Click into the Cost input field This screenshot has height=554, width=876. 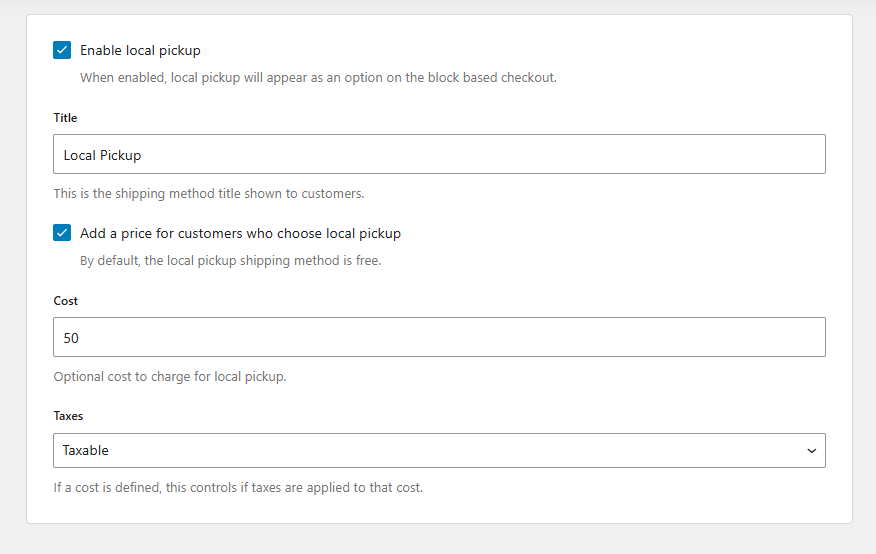[439, 338]
